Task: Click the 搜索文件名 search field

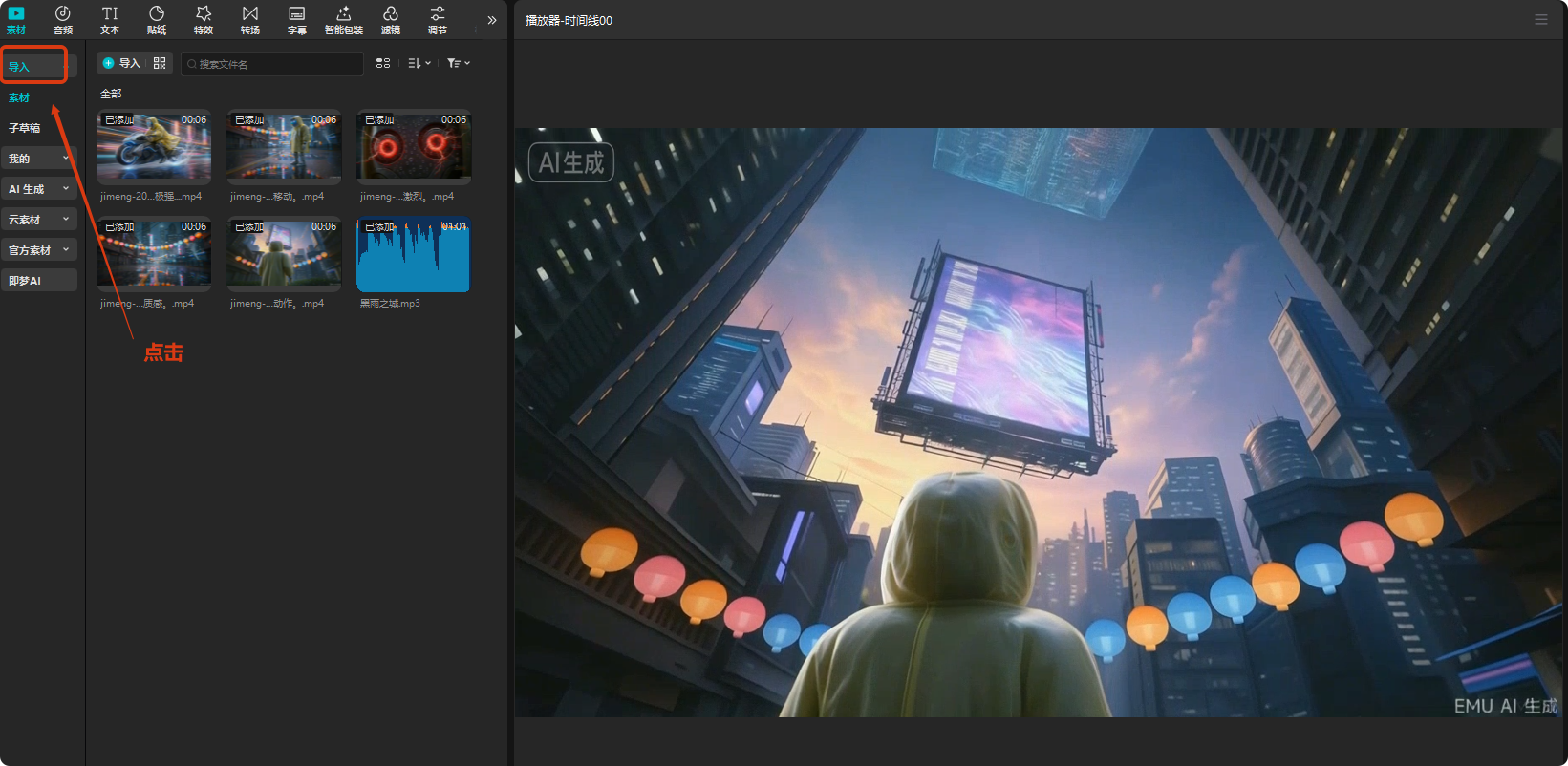Action: 273,64
